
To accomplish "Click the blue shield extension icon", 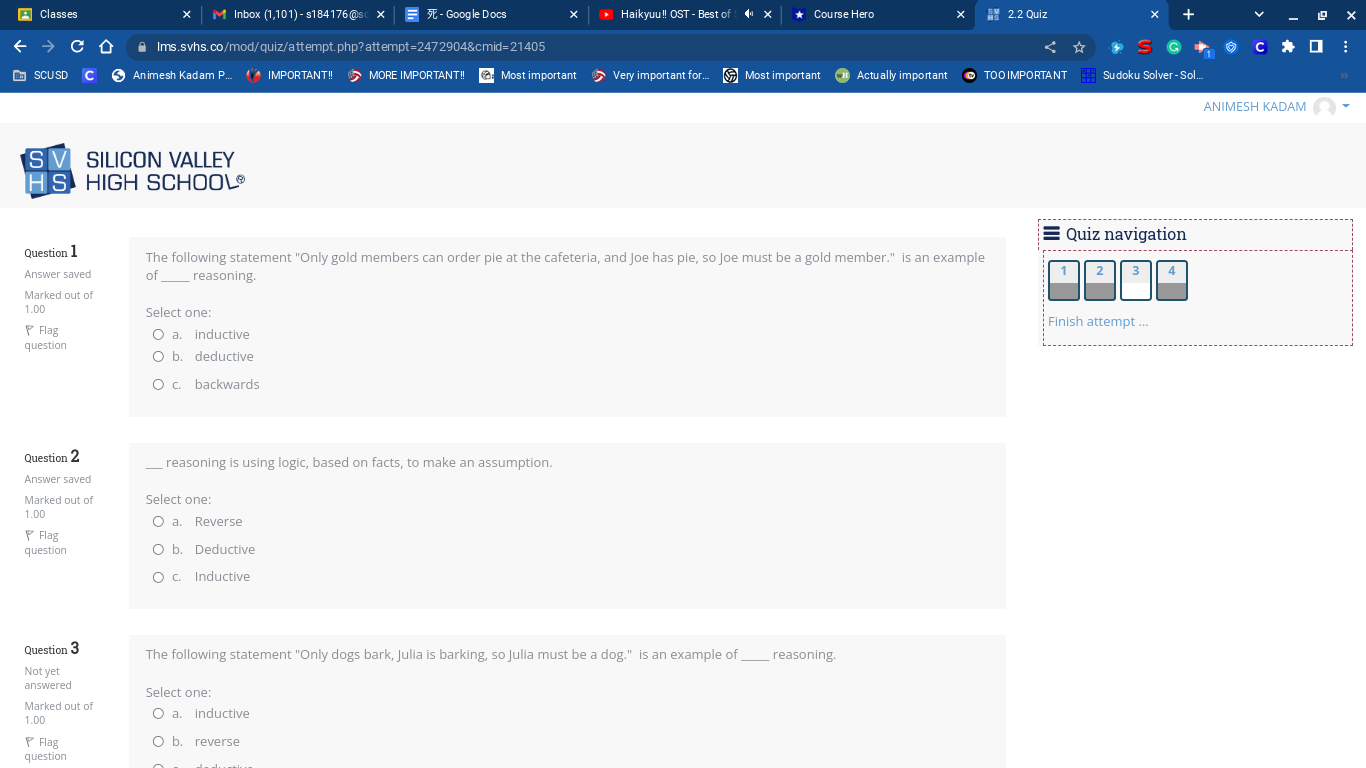I will pos(1231,47).
